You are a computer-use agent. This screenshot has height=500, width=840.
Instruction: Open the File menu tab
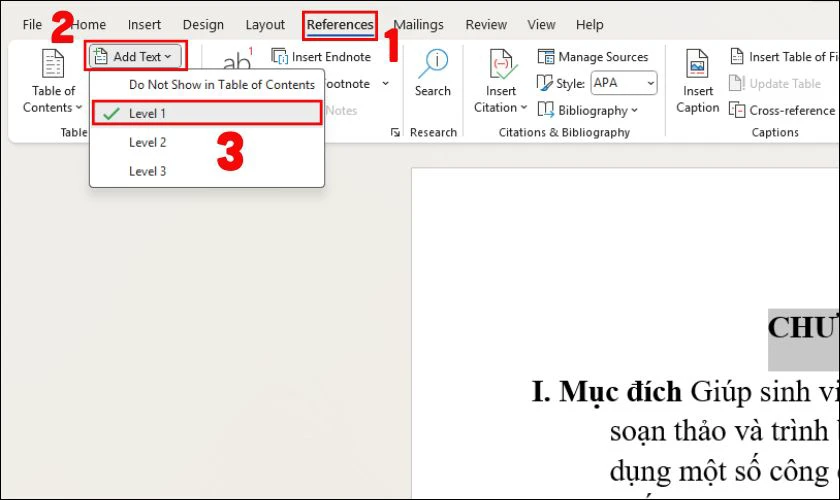(32, 25)
